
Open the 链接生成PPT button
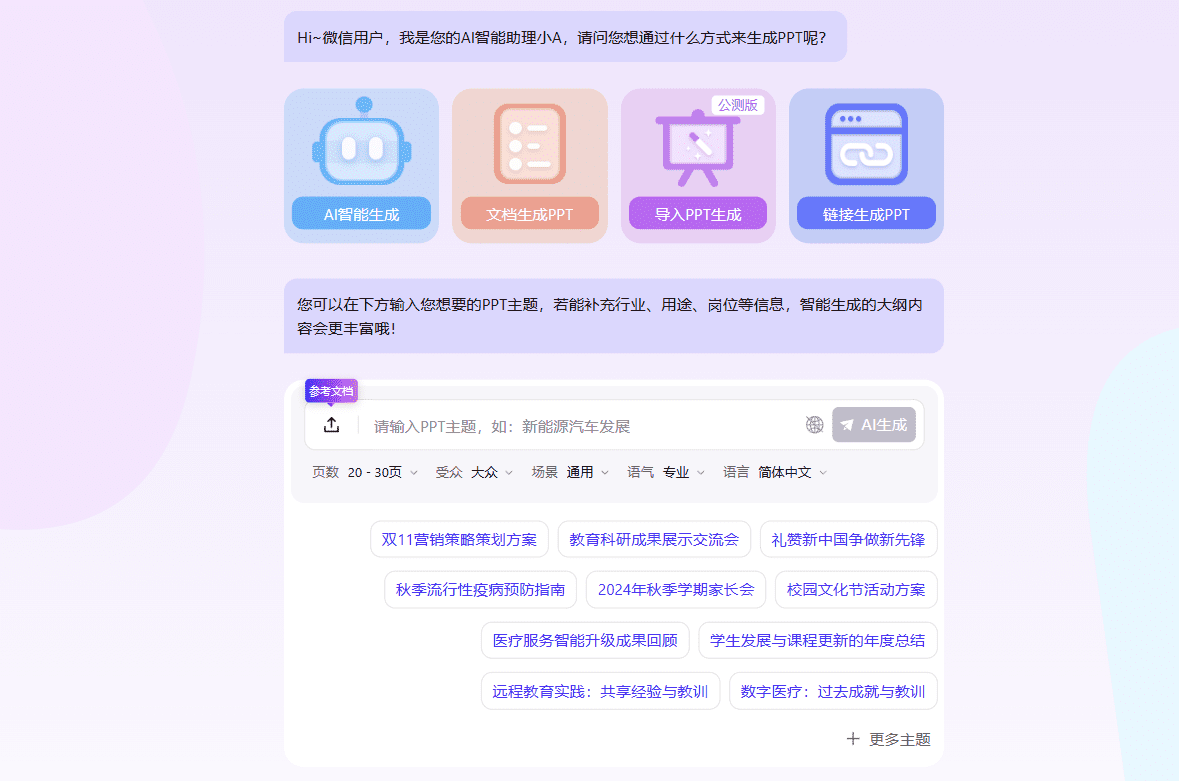pos(866,213)
